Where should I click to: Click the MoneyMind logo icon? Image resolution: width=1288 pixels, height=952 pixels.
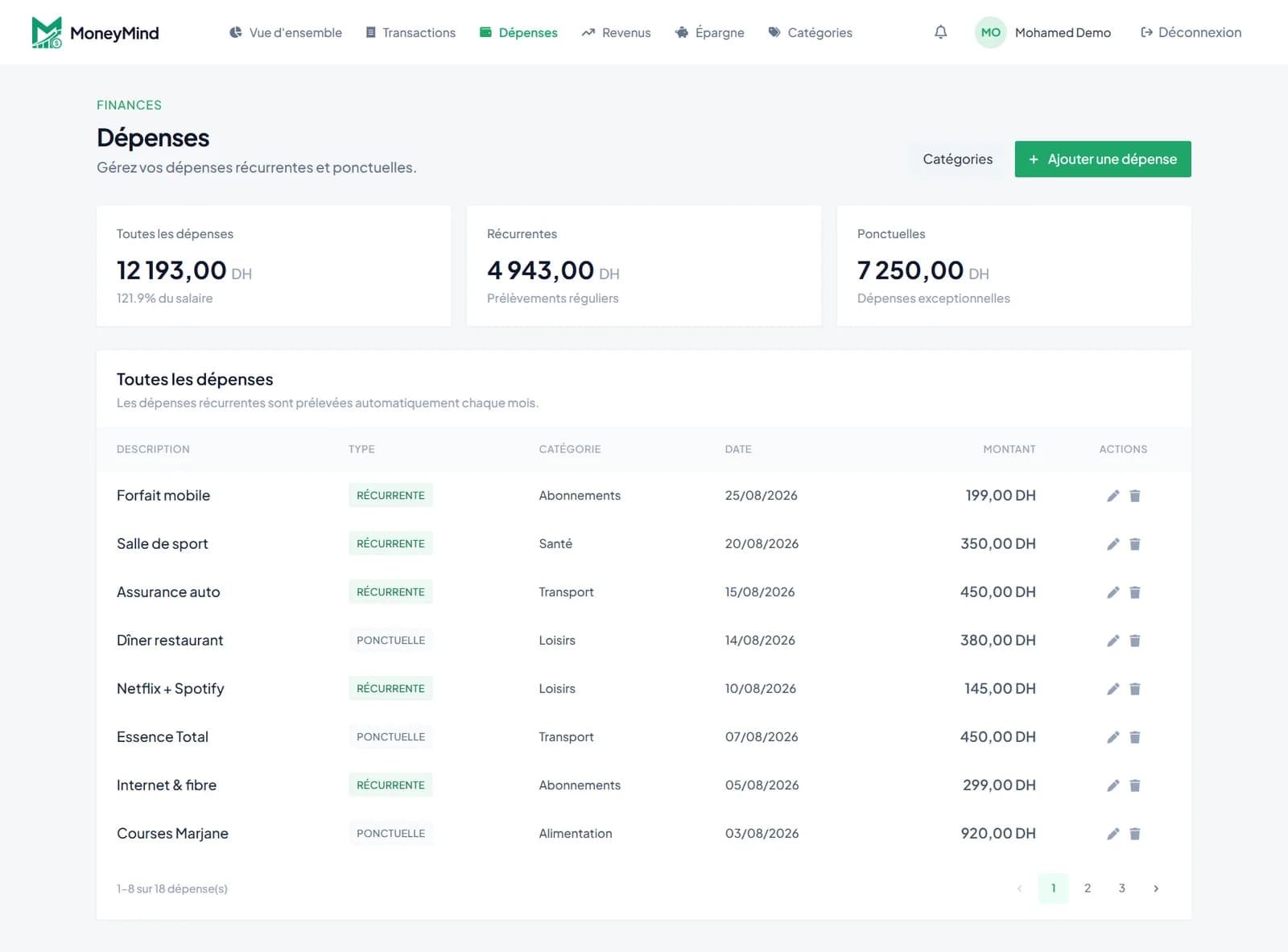tap(47, 32)
